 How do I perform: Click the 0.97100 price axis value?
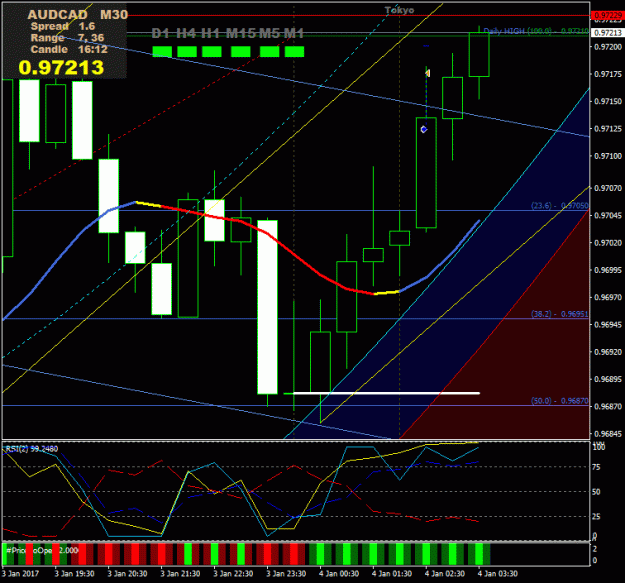[x=607, y=156]
